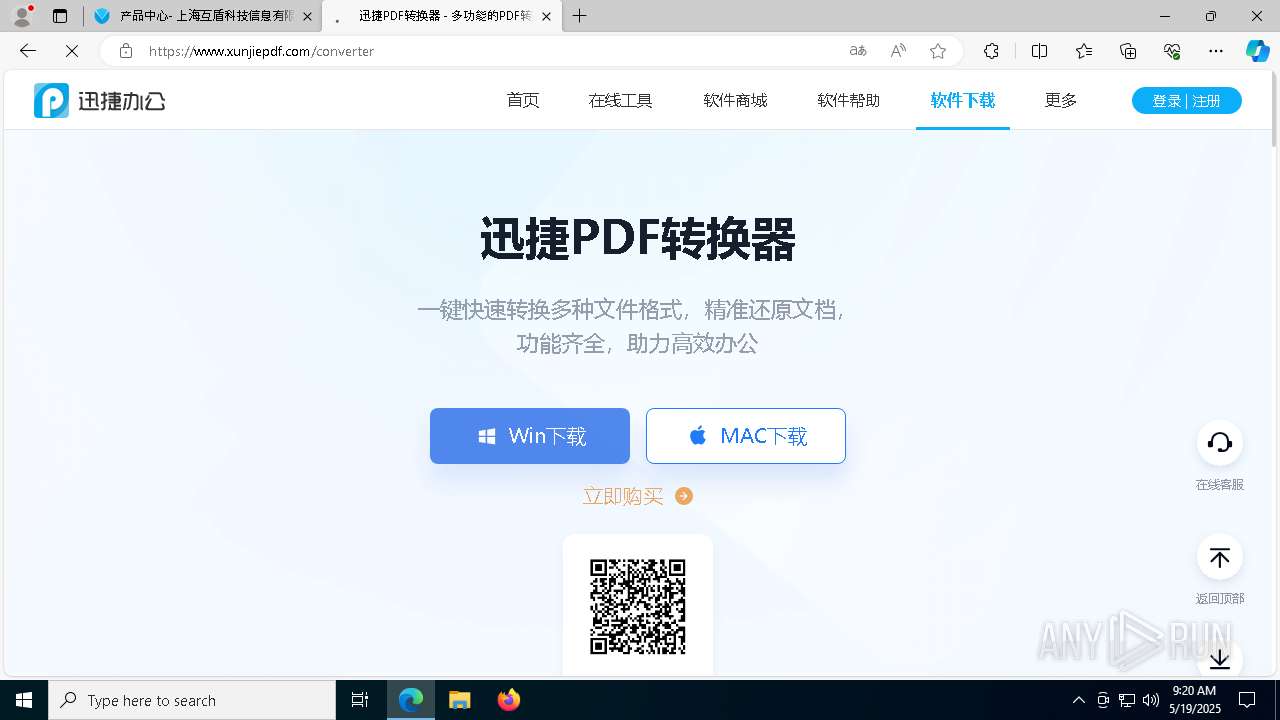Open the Extensions puzzle icon
Viewport: 1280px width, 720px height.
tap(991, 51)
